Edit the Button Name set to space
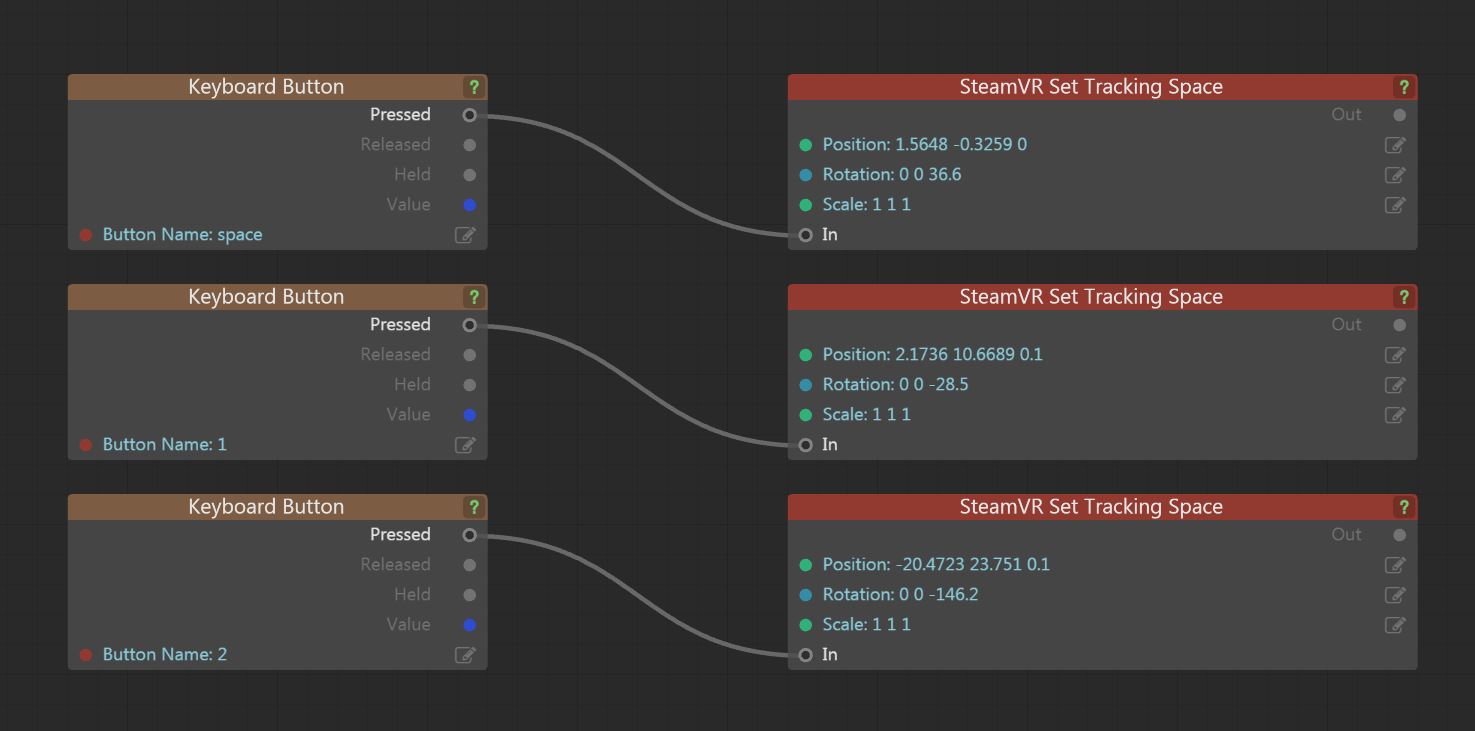Viewport: 1475px width, 731px height. pos(464,234)
